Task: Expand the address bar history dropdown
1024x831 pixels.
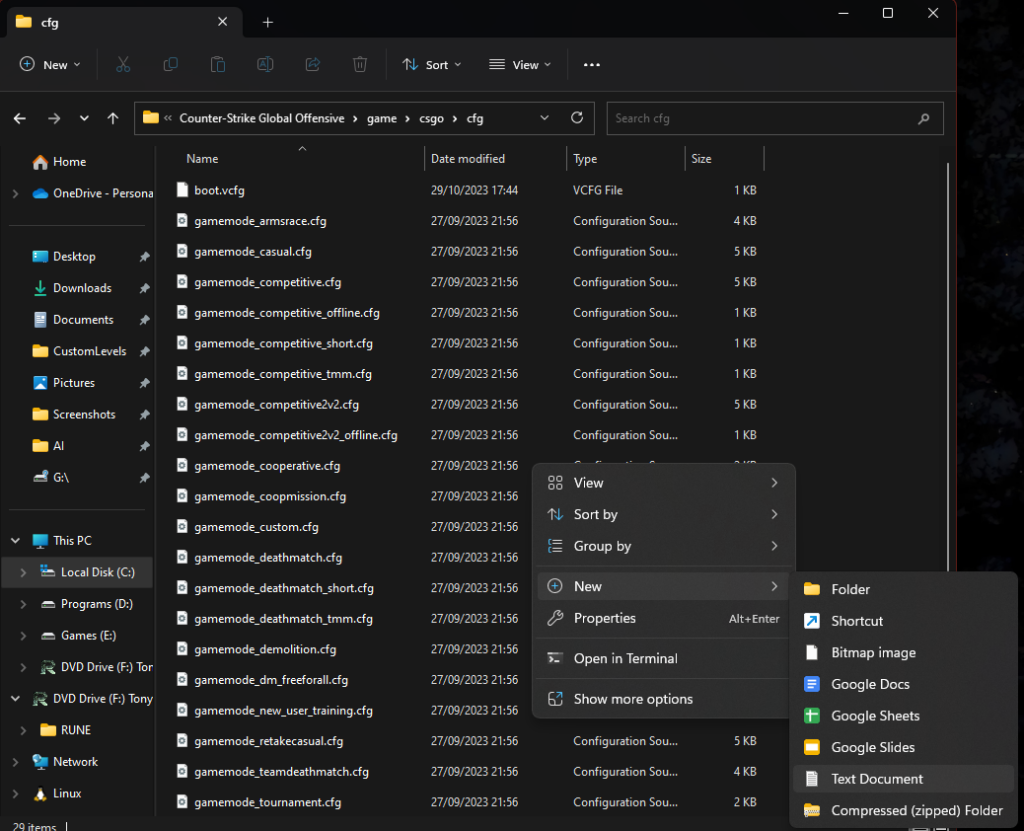Action: (x=545, y=118)
